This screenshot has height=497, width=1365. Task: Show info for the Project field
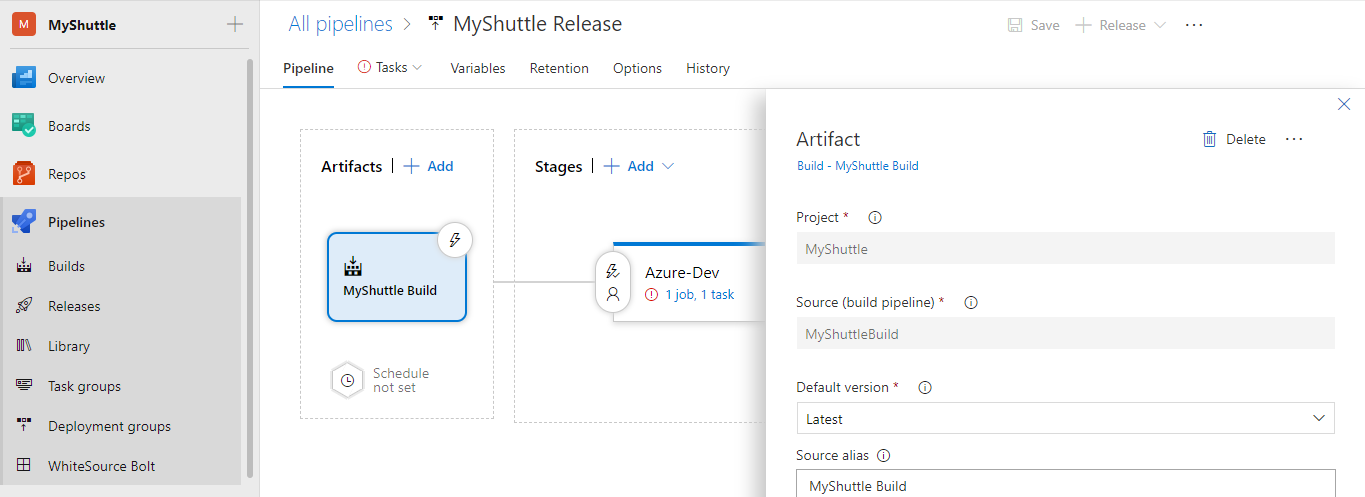pyautogui.click(x=875, y=217)
